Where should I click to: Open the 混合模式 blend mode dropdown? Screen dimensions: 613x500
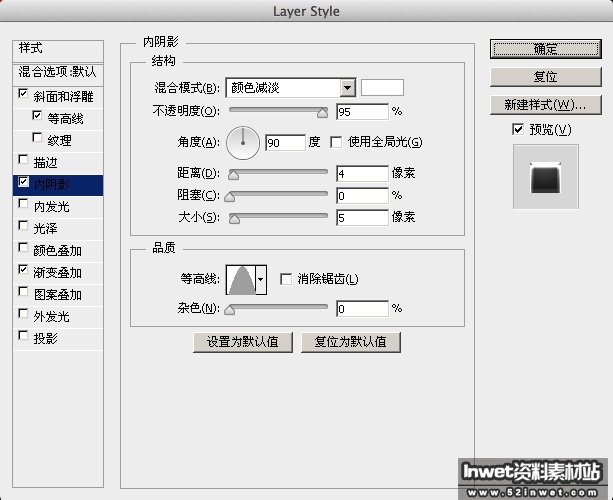coord(290,88)
